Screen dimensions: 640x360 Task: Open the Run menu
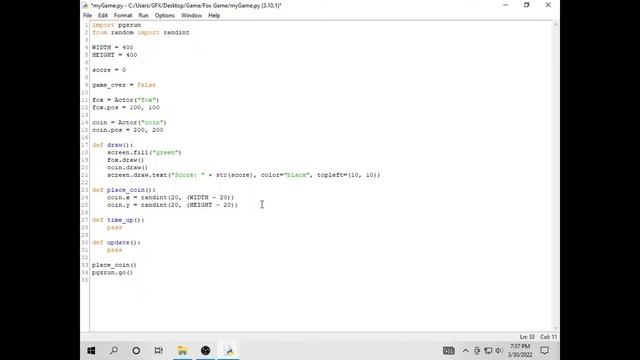(x=143, y=16)
